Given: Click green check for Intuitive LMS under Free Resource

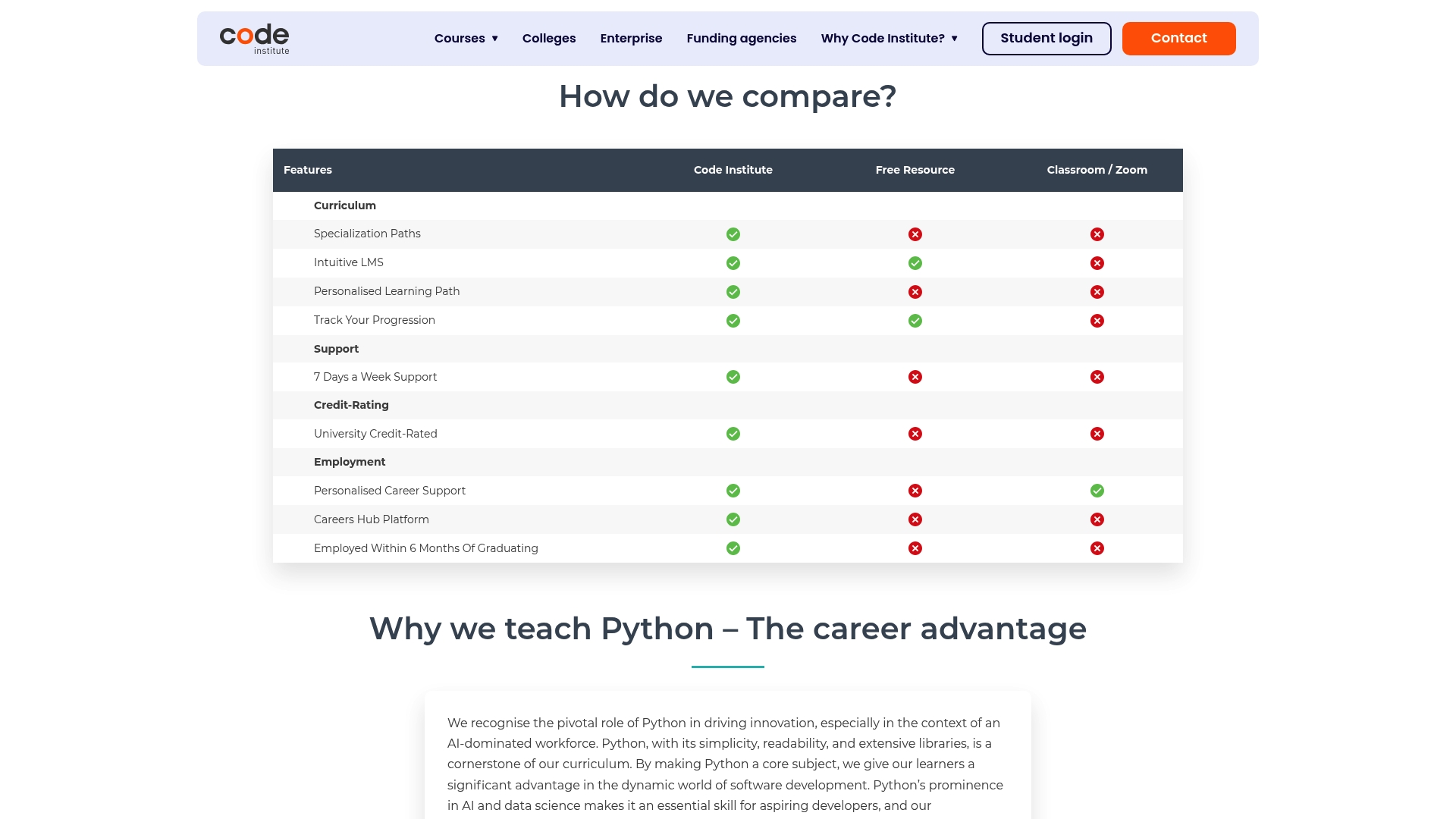Looking at the screenshot, I should coord(915,263).
